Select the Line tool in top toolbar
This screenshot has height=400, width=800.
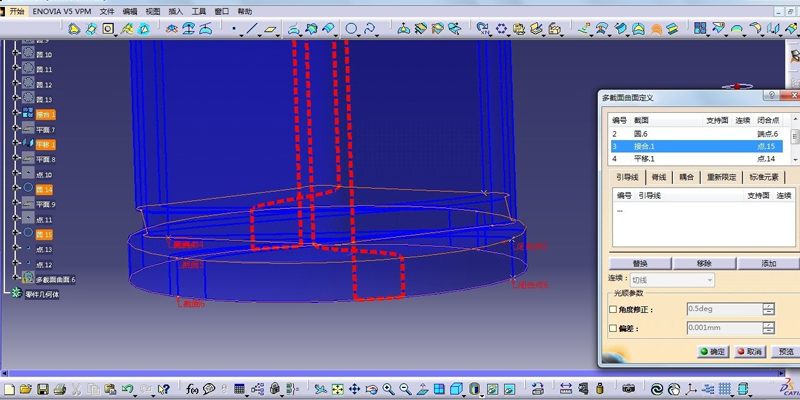tap(251, 29)
